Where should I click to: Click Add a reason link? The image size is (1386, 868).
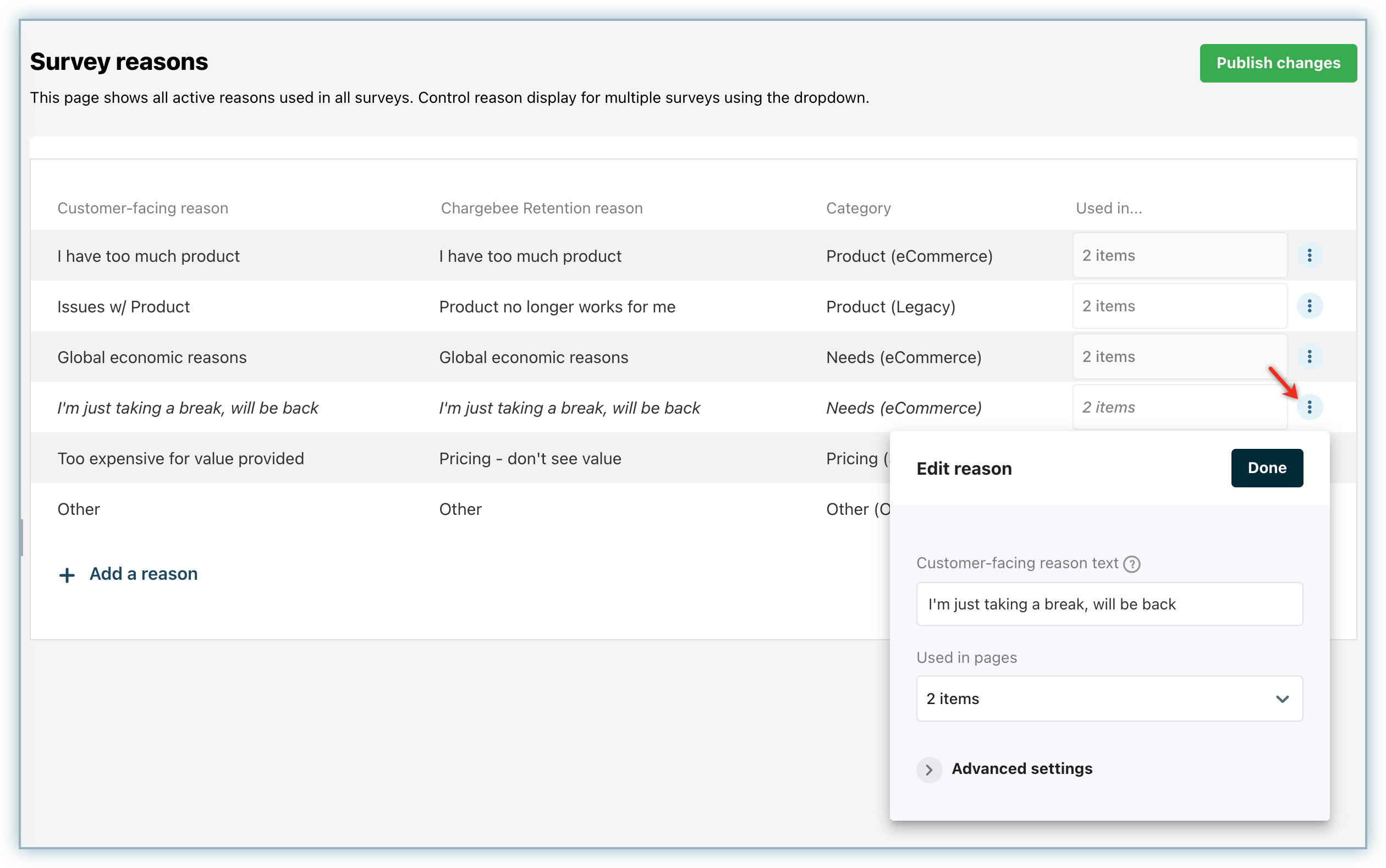(x=143, y=574)
